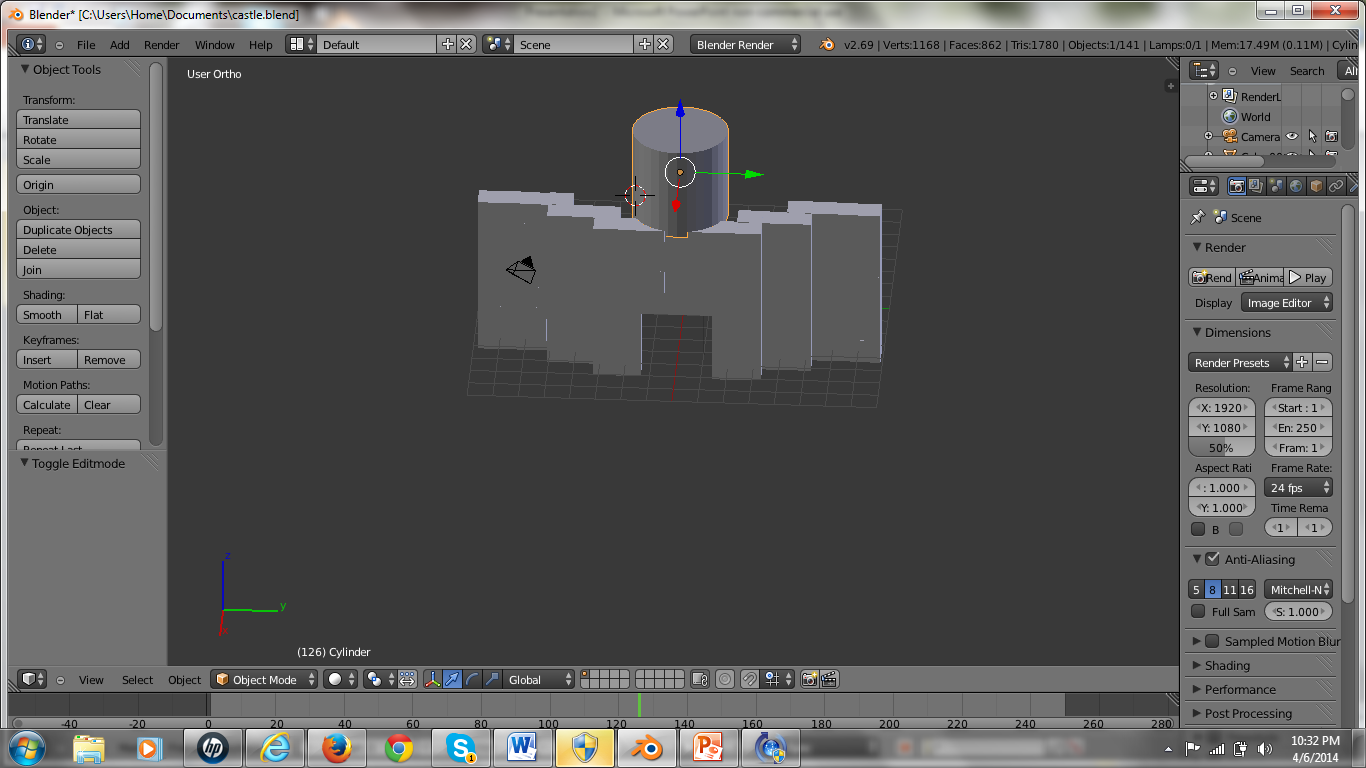
Task: Toggle snapping with the magnet icon
Action: click(749, 679)
